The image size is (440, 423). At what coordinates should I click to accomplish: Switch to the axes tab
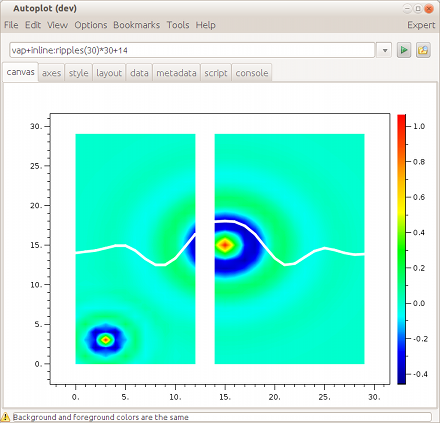tap(51, 73)
